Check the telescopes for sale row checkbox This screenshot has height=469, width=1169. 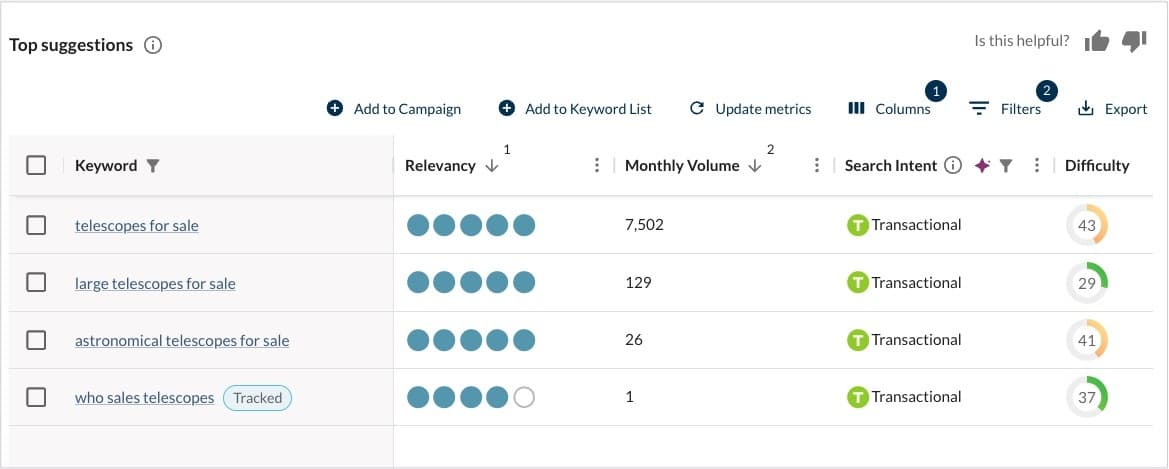(x=36, y=225)
